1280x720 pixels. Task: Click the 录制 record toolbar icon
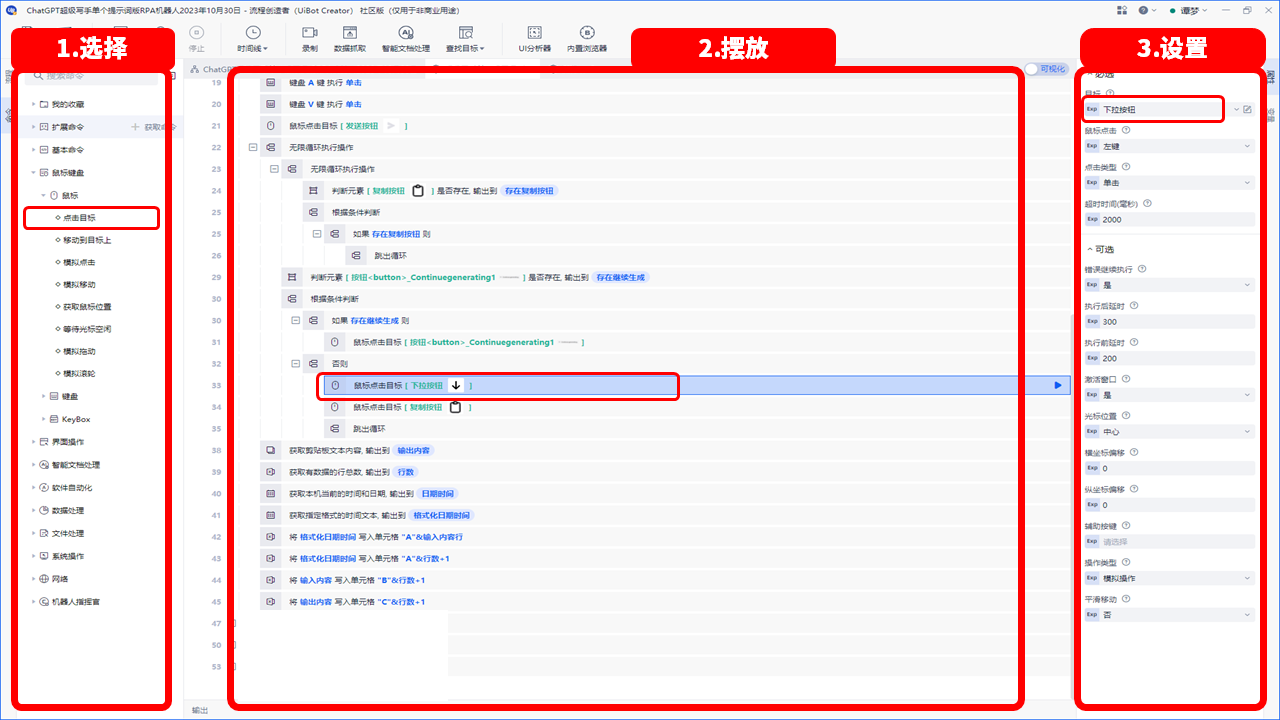(x=309, y=39)
